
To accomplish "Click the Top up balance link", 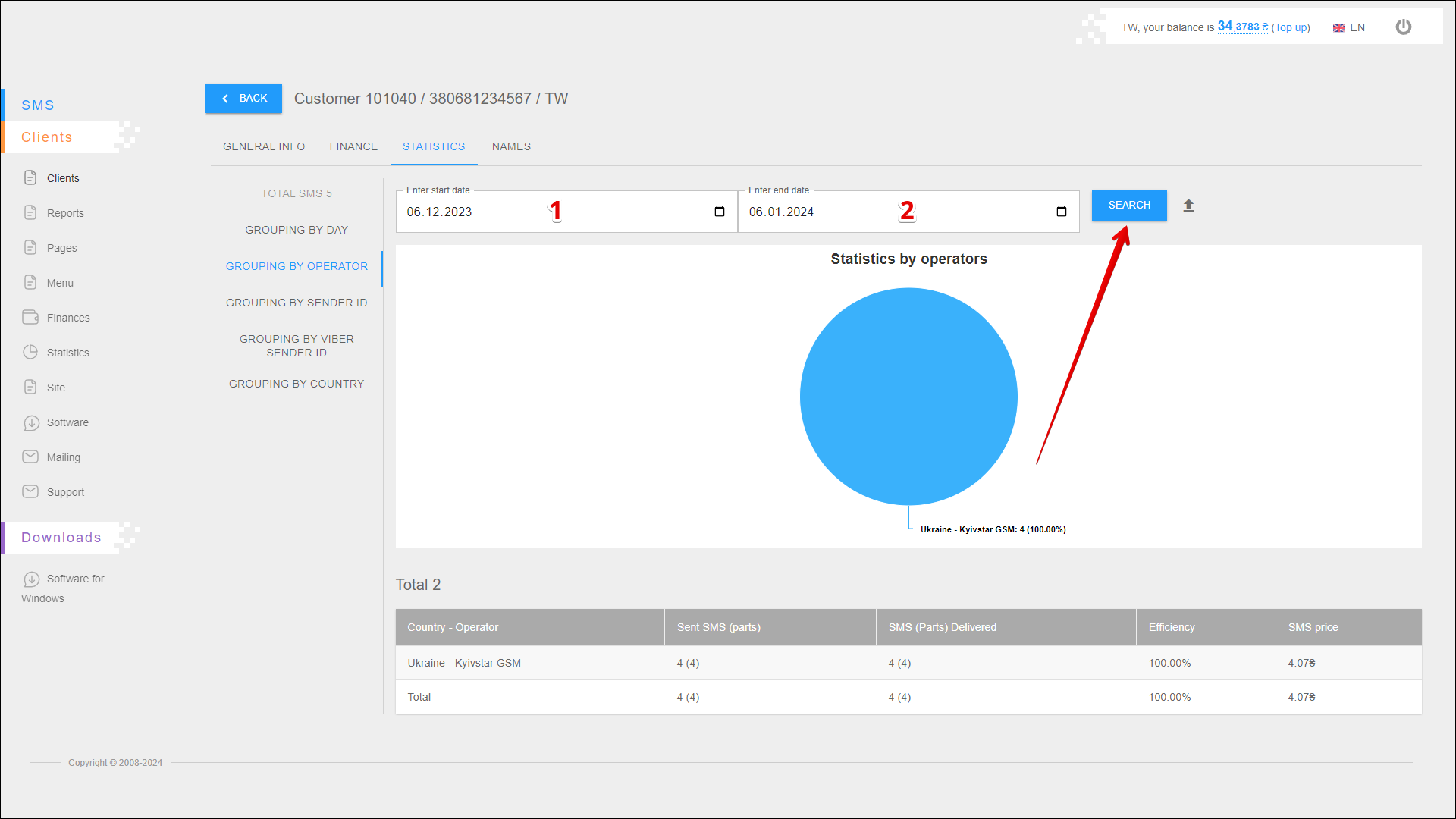I will tap(1291, 27).
